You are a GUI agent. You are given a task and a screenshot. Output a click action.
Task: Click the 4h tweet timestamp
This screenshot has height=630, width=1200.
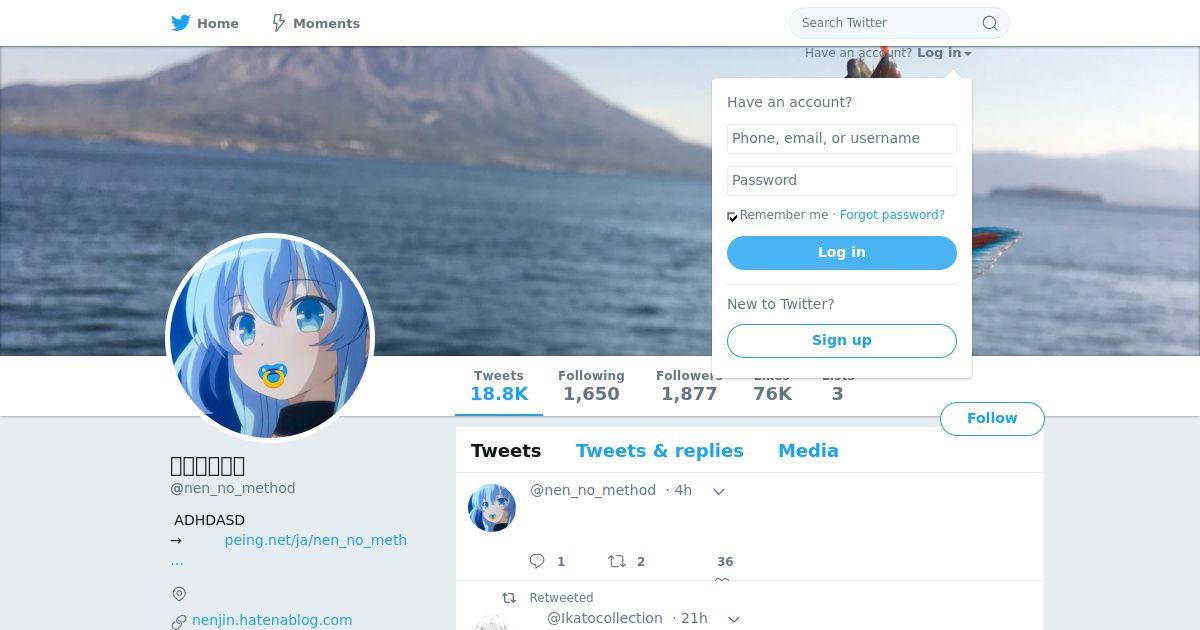coord(683,490)
